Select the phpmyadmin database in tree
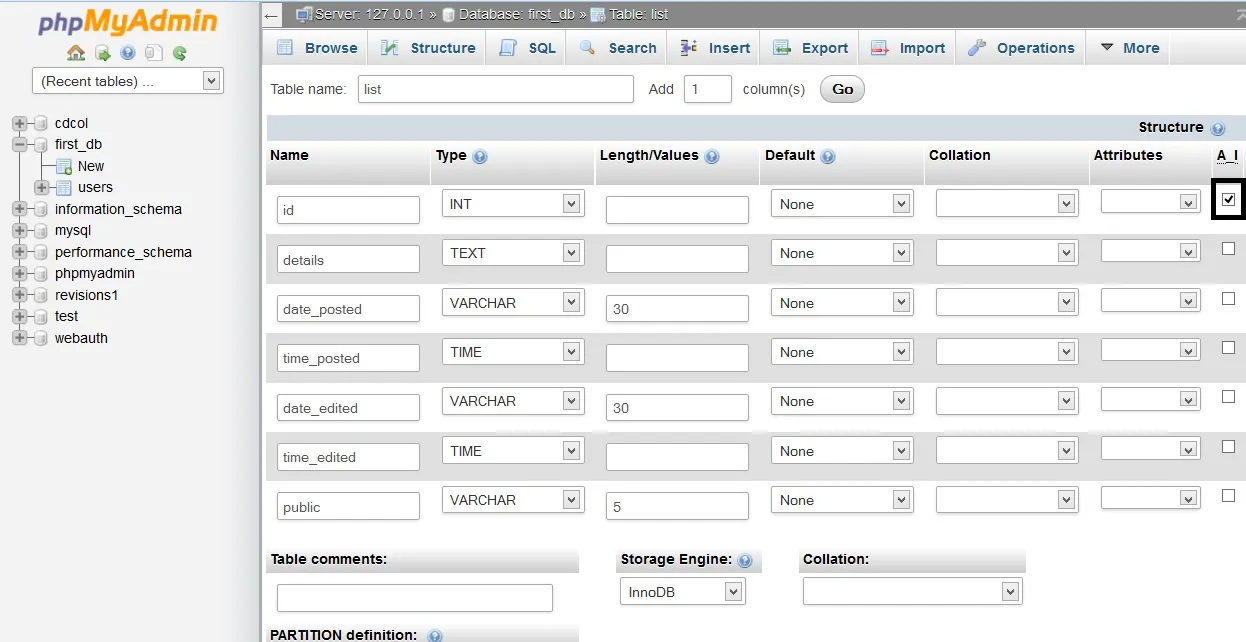The width and height of the screenshot is (1246, 642). click(95, 273)
